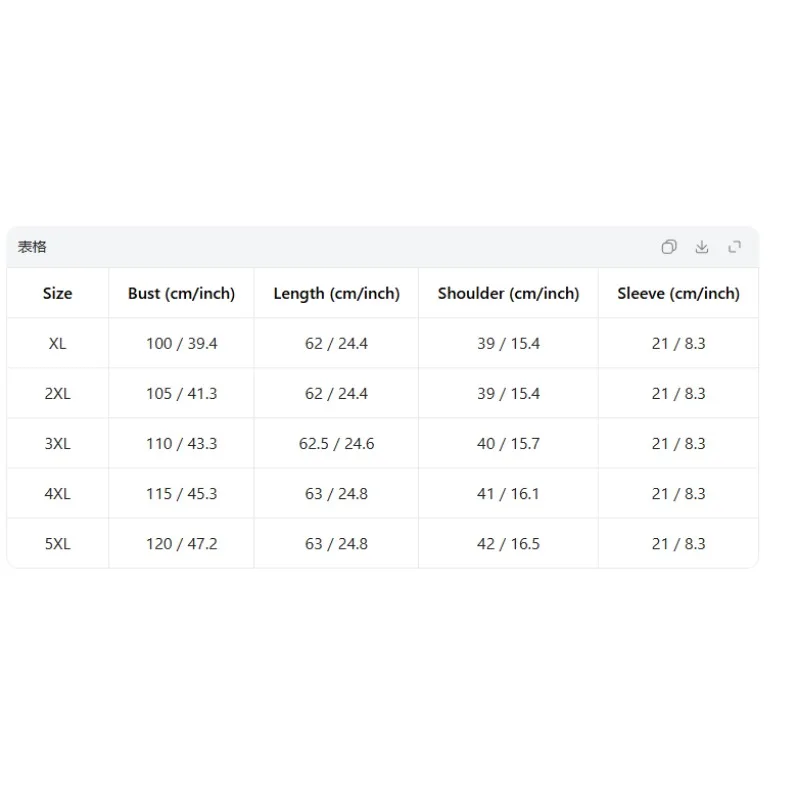Select the Length (cm/inch) column header
The width and height of the screenshot is (800, 800).
click(337, 293)
